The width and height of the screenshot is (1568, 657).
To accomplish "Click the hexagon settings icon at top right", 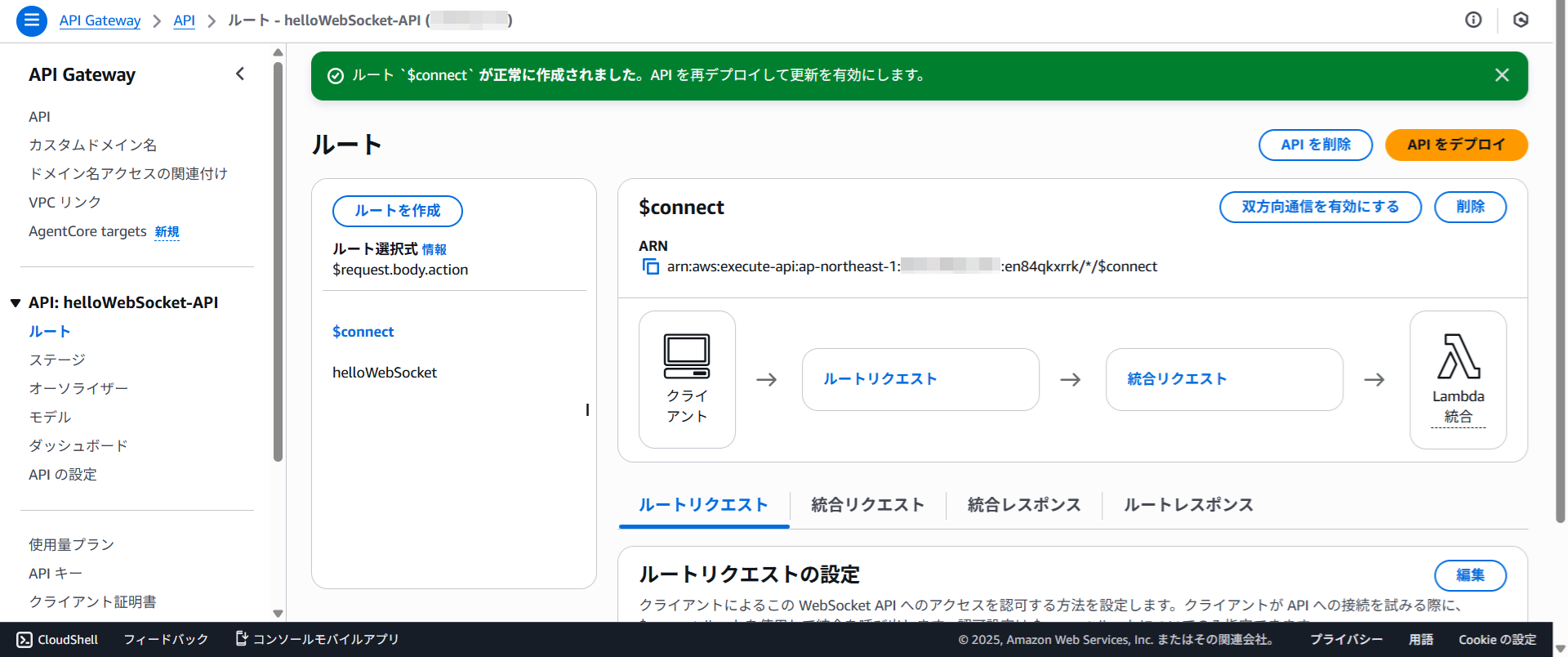I will click(x=1521, y=20).
